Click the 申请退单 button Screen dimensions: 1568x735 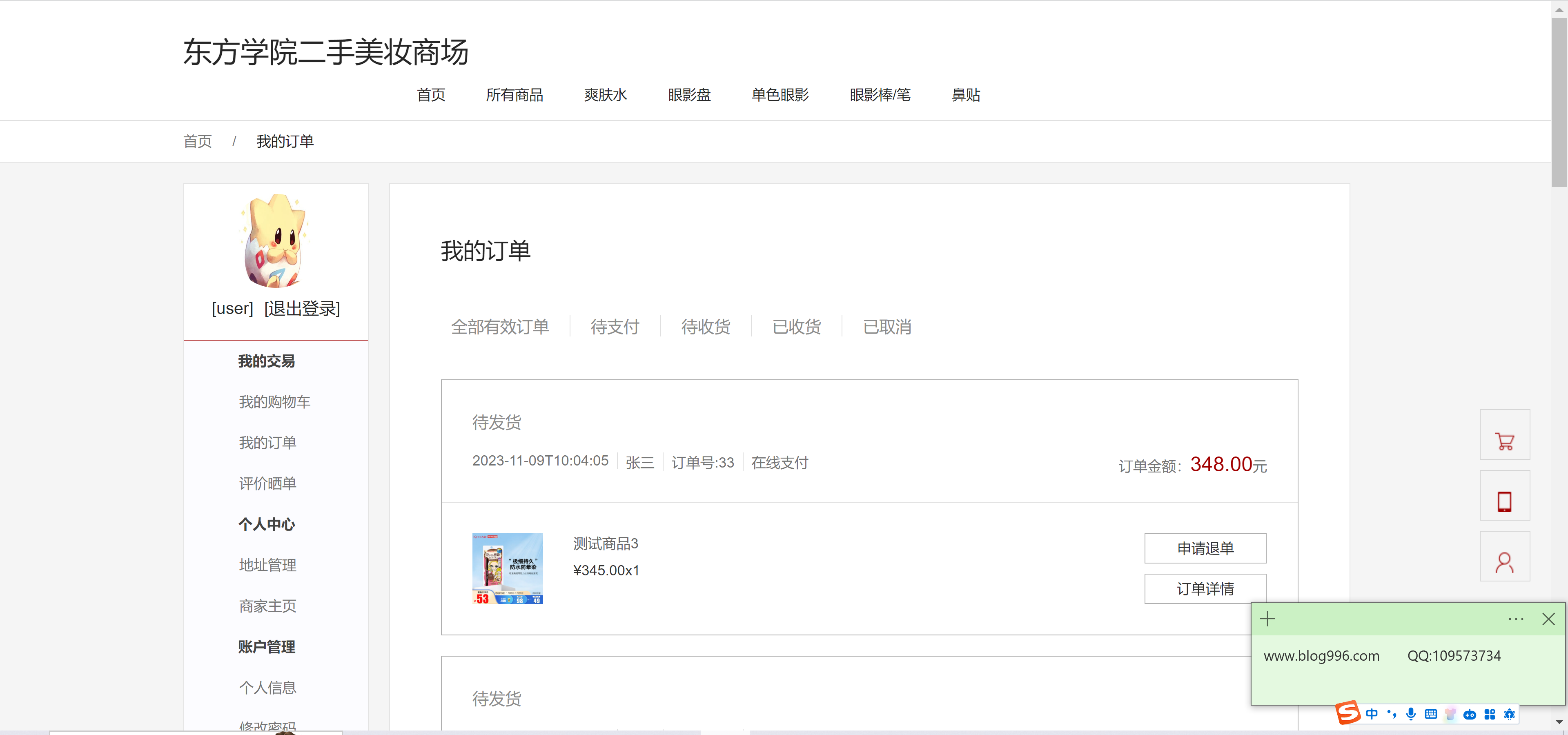1205,548
